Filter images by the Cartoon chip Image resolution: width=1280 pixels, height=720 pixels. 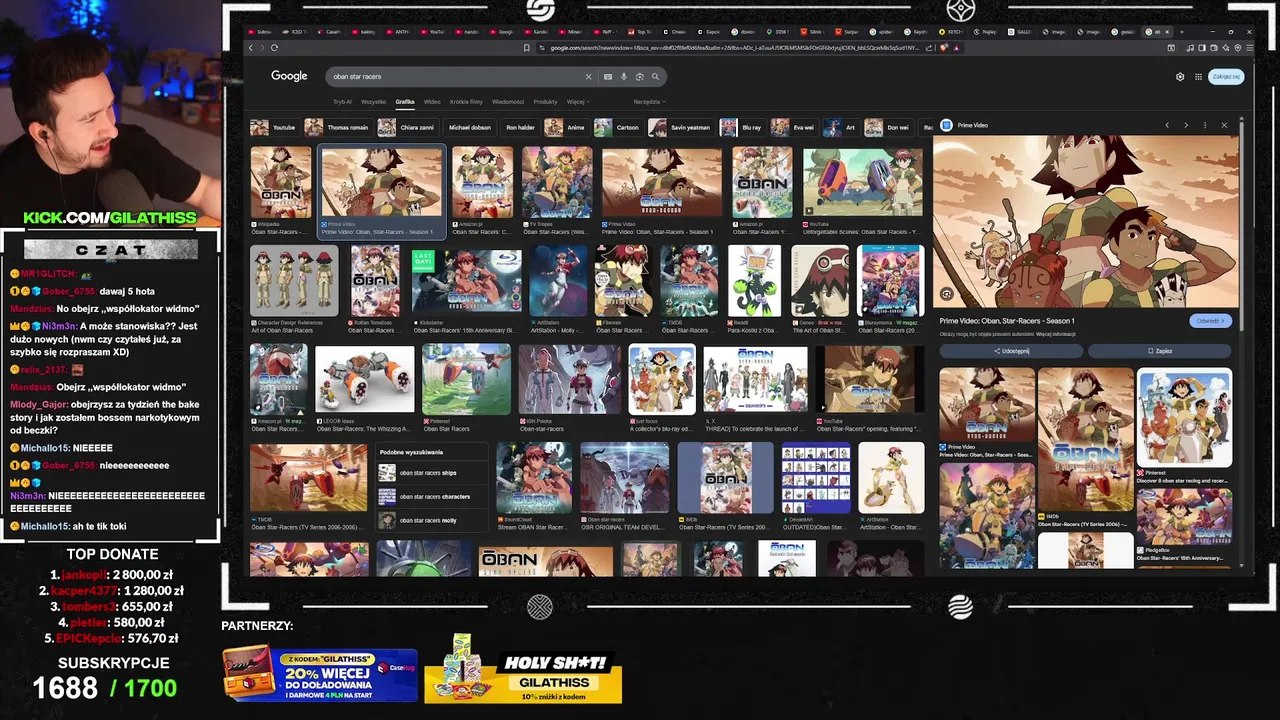point(618,127)
